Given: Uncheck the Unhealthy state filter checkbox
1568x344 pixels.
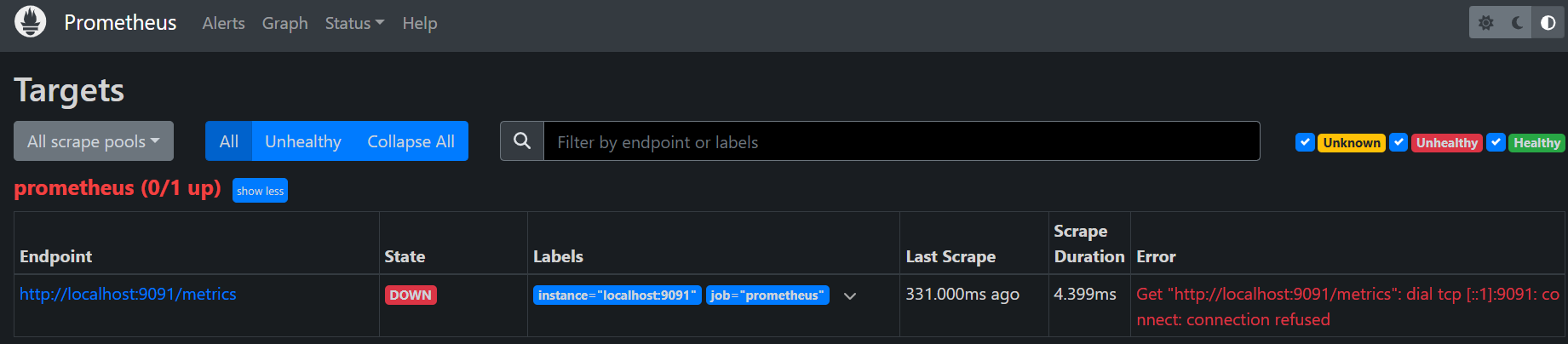Looking at the screenshot, I should coord(1399,142).
